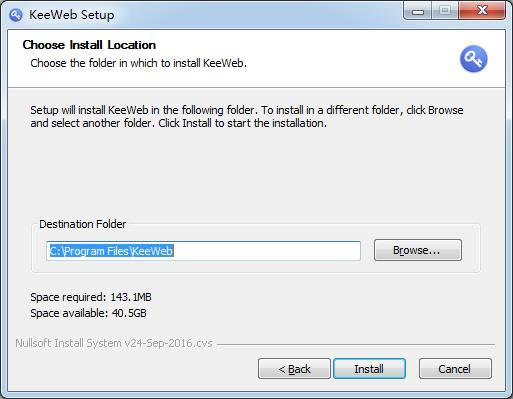513x399 pixels.
Task: Click the KeeWeb Setup window title text
Action: coord(72,15)
